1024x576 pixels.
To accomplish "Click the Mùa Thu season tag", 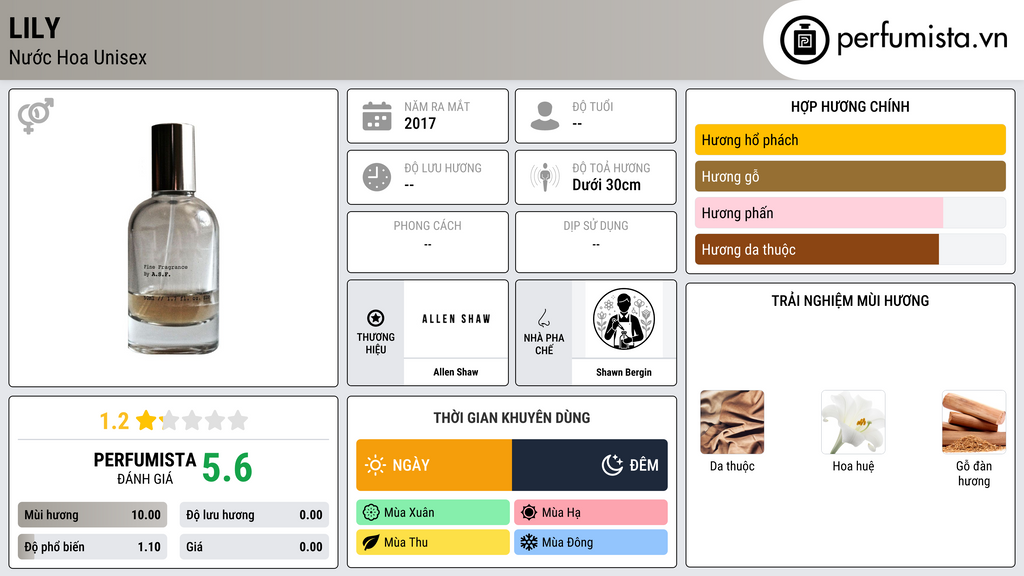I will coord(433,543).
